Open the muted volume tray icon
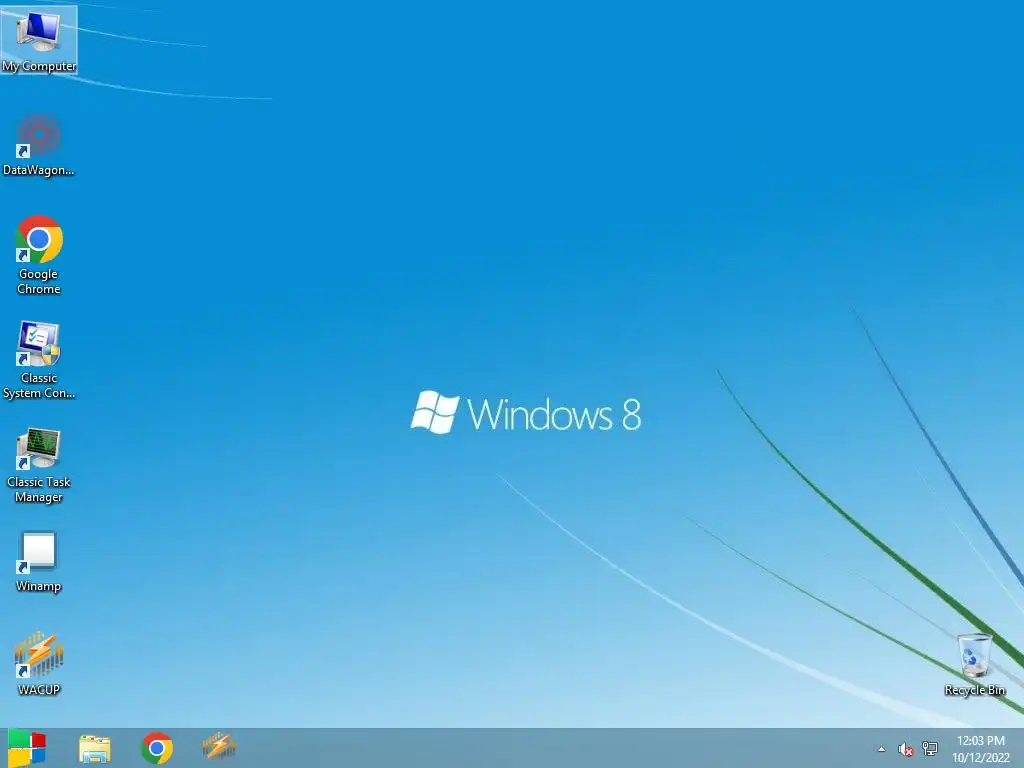 coord(905,749)
